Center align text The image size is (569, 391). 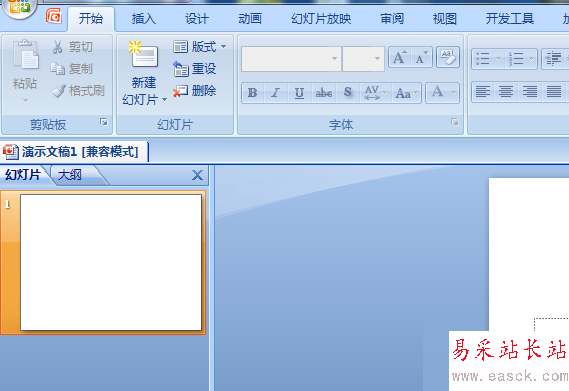coord(506,91)
